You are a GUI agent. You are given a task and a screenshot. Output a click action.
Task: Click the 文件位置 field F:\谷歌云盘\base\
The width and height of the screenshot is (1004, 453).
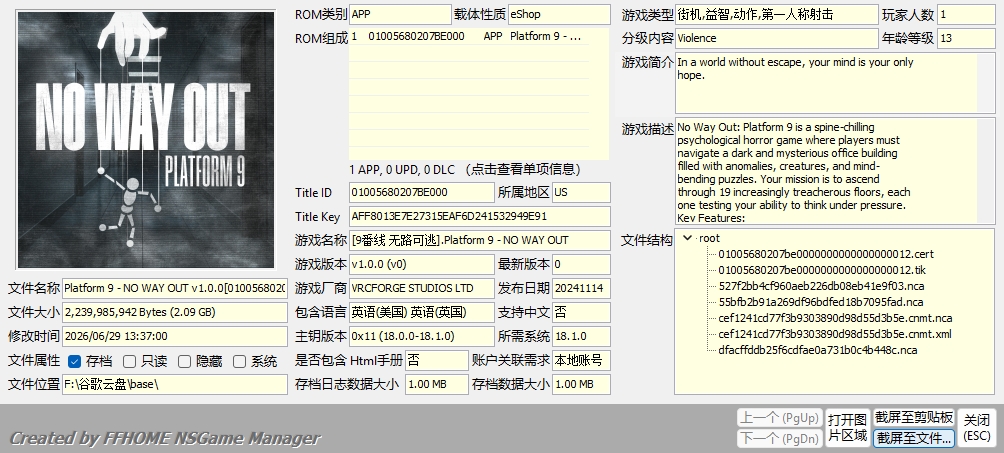pos(175,384)
